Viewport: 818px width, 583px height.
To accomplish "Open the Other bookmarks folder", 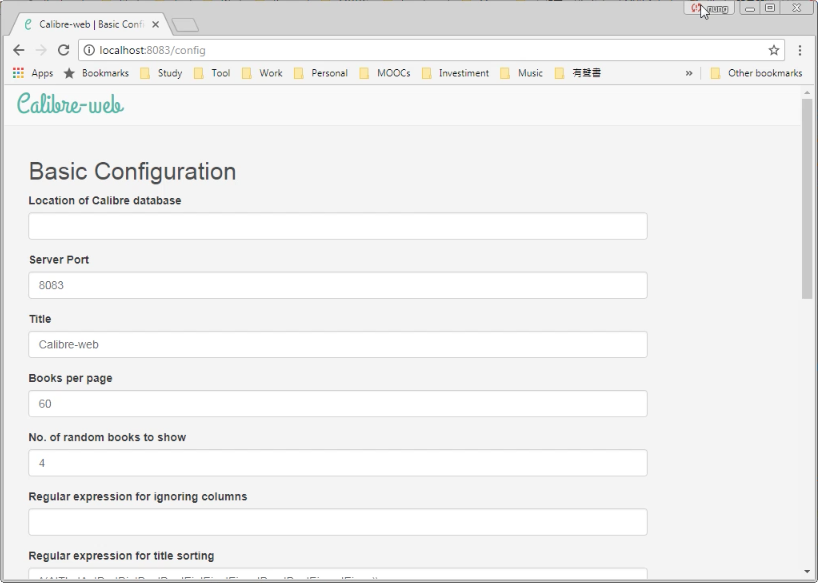I will point(756,73).
